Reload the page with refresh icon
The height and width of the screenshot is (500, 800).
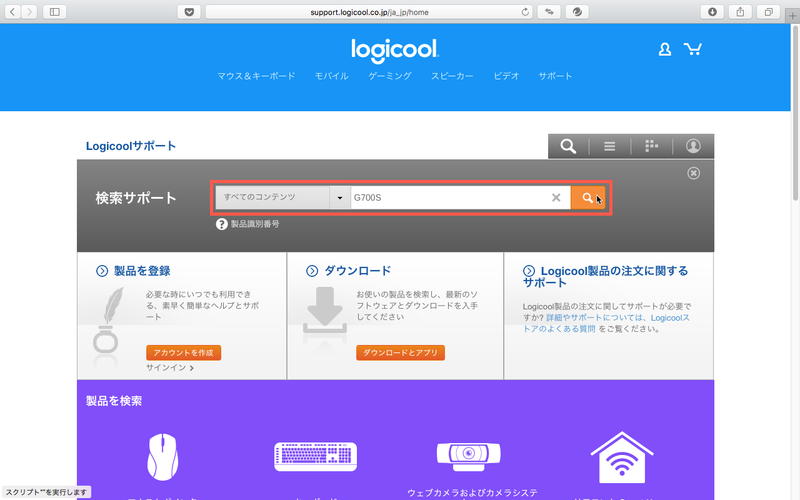(524, 12)
